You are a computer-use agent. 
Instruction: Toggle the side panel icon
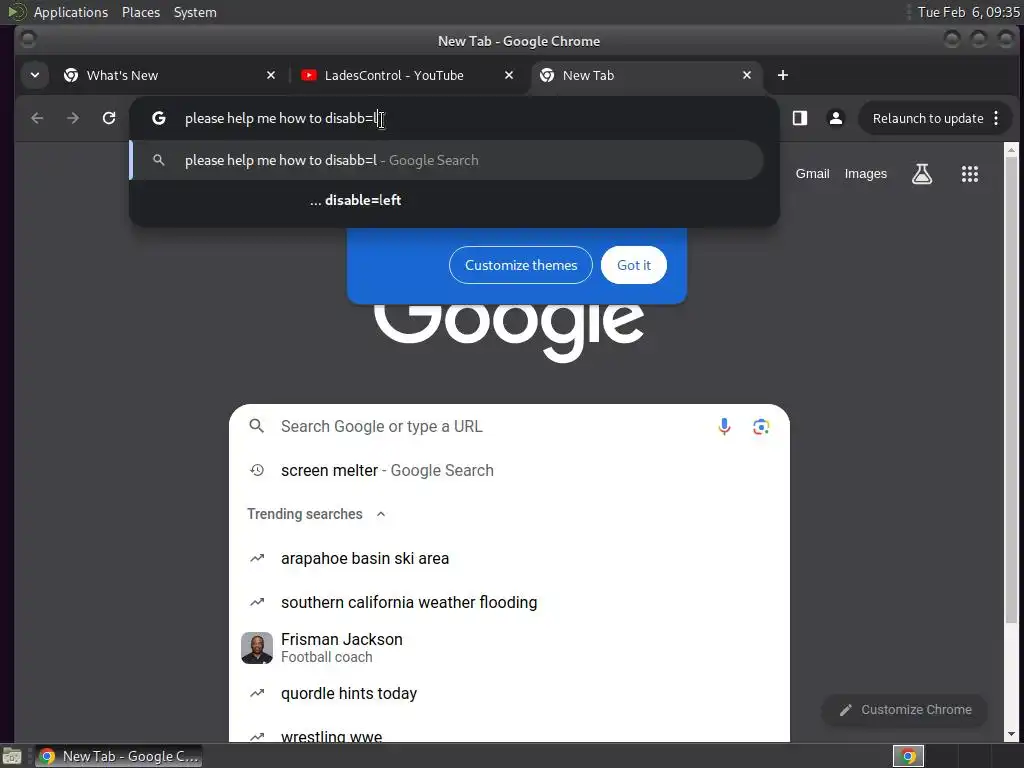tap(800, 118)
